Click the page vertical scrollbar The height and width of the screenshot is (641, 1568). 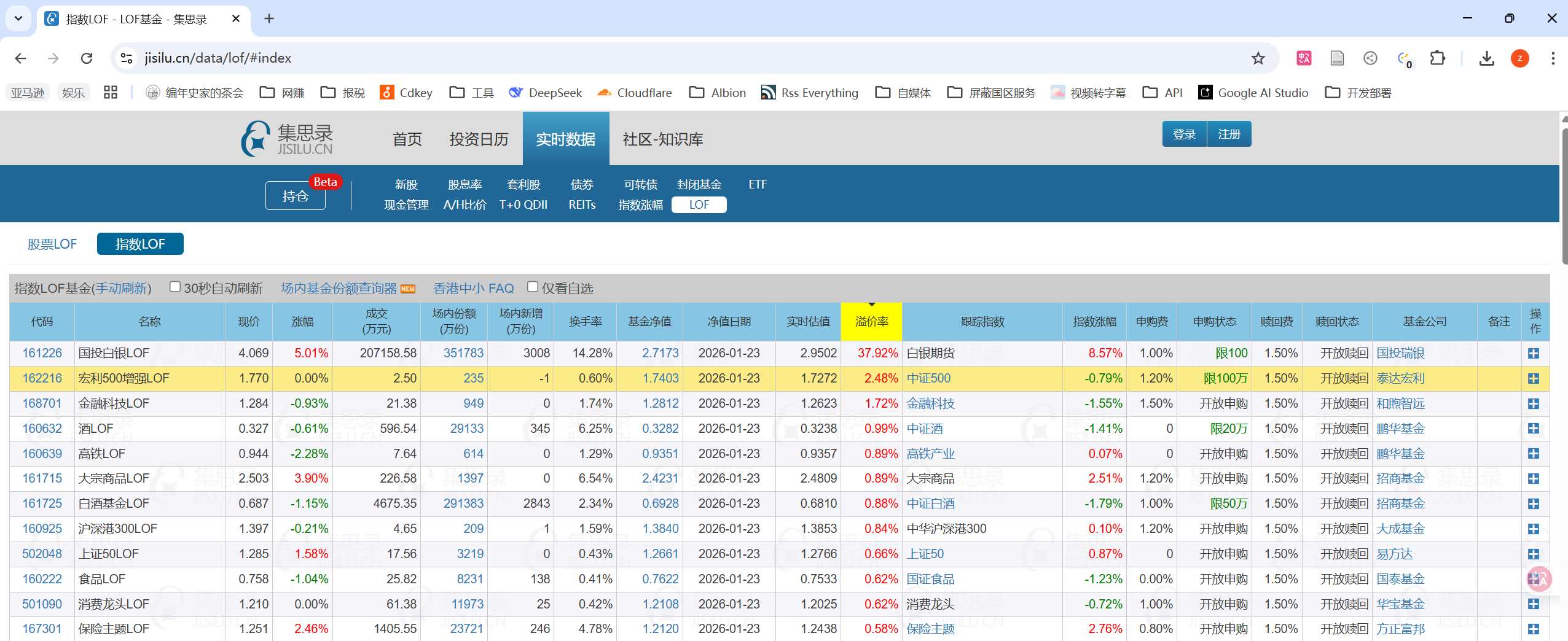[1563, 196]
